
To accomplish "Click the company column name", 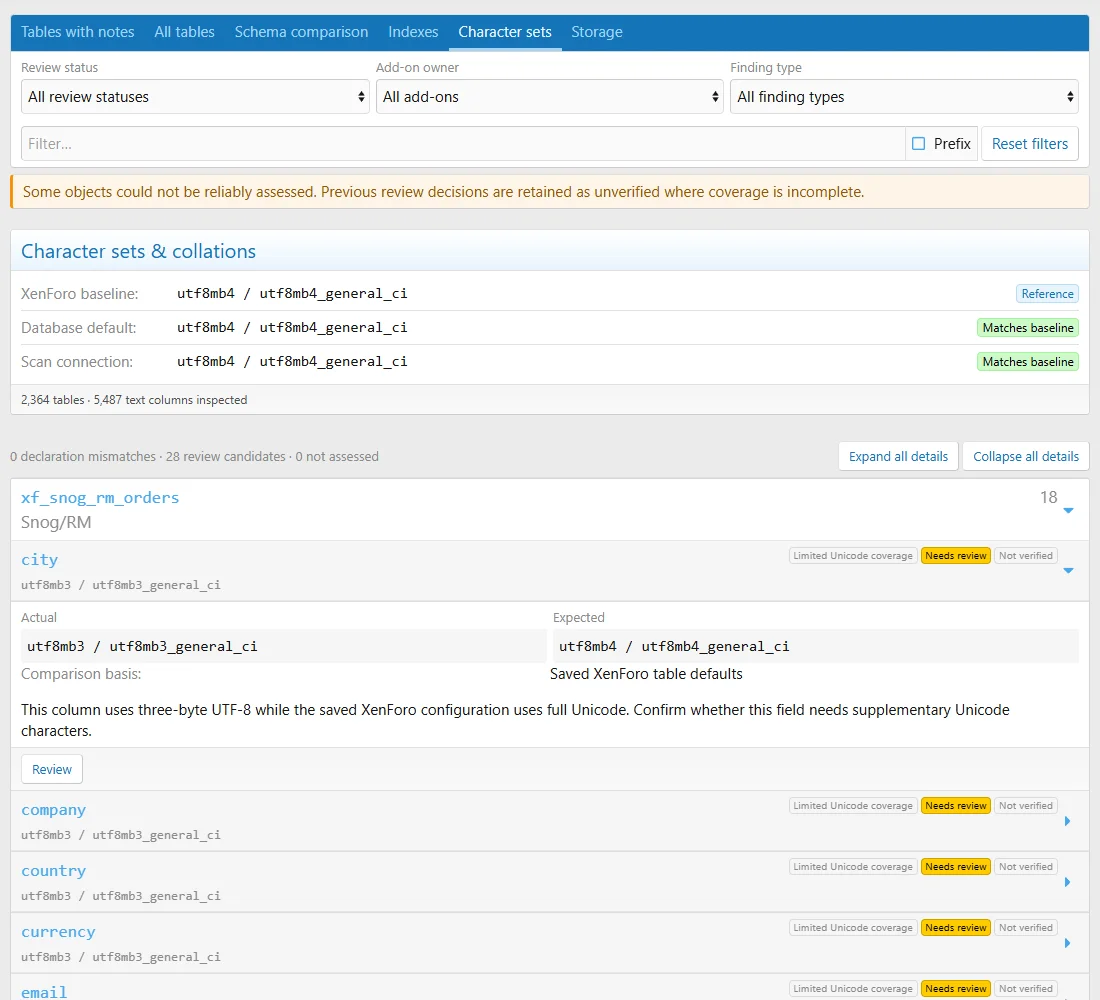I will [x=53, y=811].
